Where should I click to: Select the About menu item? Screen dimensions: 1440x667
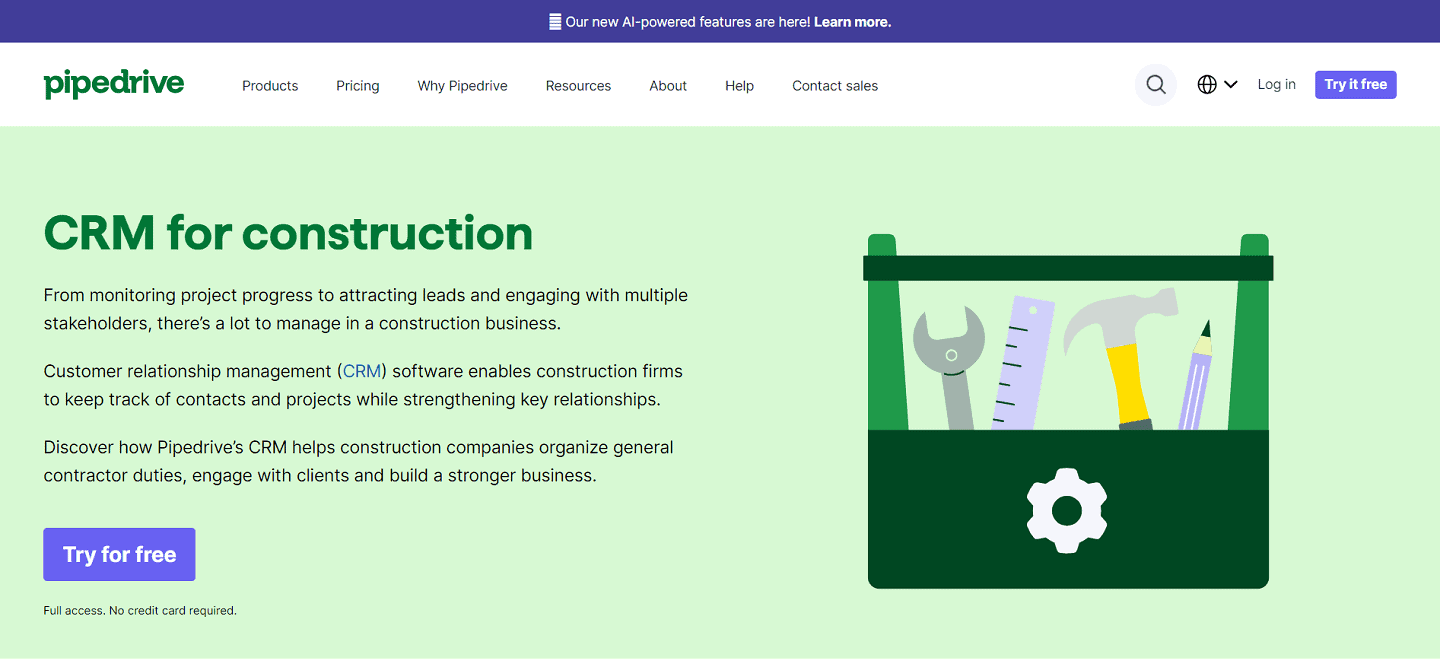pos(667,85)
